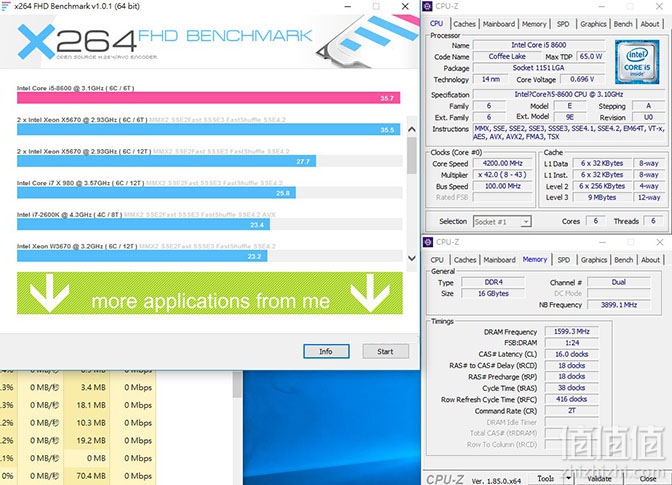
Task: Click the Package Socket 1151 LGA value
Action: pyautogui.click(x=539, y=68)
